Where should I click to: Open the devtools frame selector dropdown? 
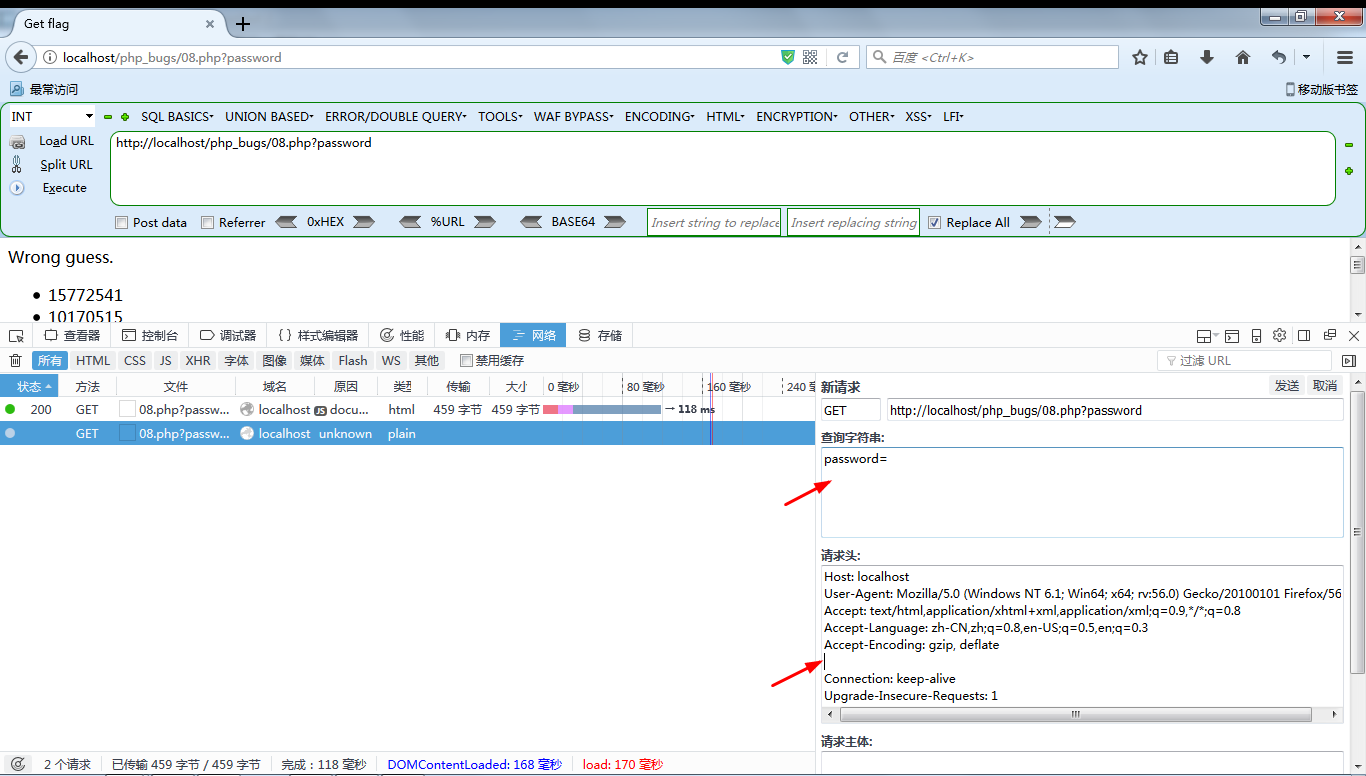pos(1206,335)
